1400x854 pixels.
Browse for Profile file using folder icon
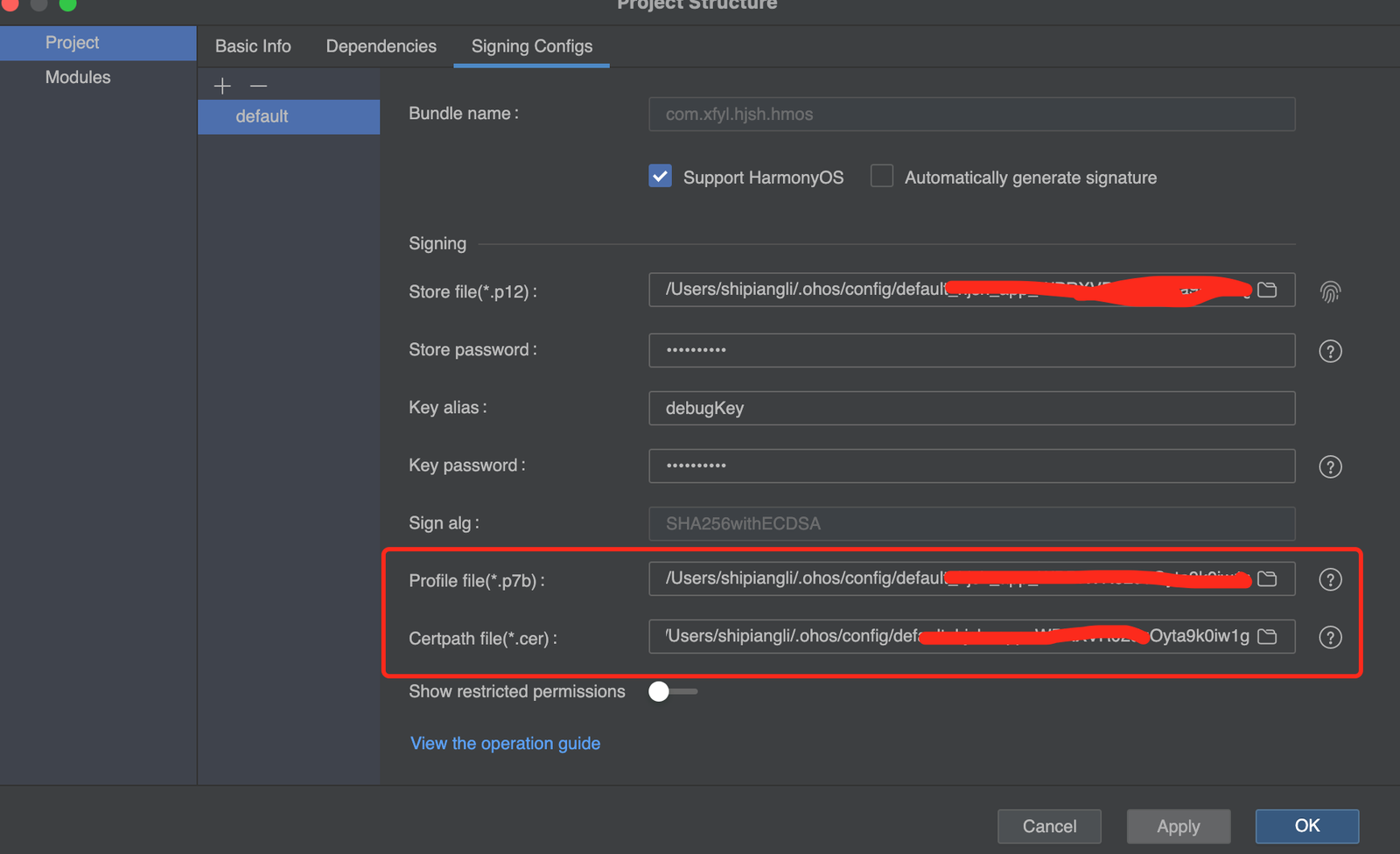tap(1267, 578)
